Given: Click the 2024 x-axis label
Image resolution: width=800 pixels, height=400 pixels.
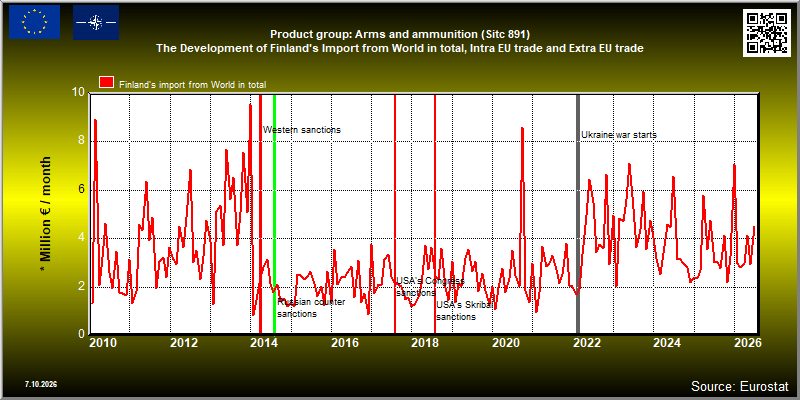Looking at the screenshot, I should pyautogui.click(x=668, y=343).
